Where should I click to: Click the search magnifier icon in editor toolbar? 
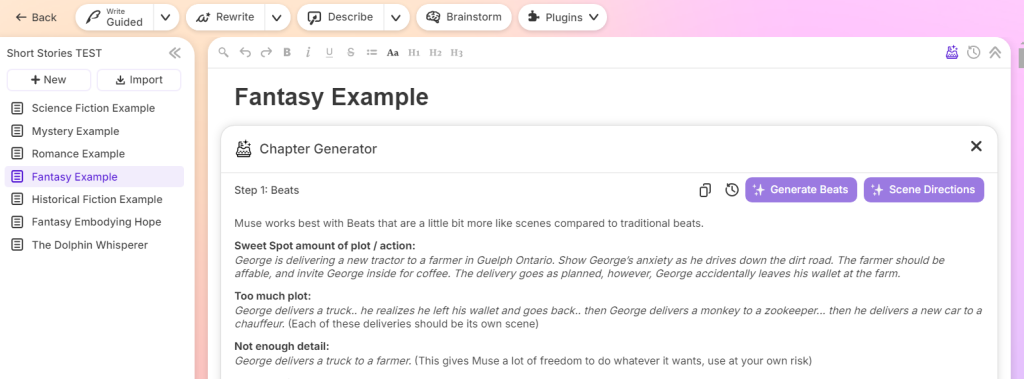tap(224, 53)
